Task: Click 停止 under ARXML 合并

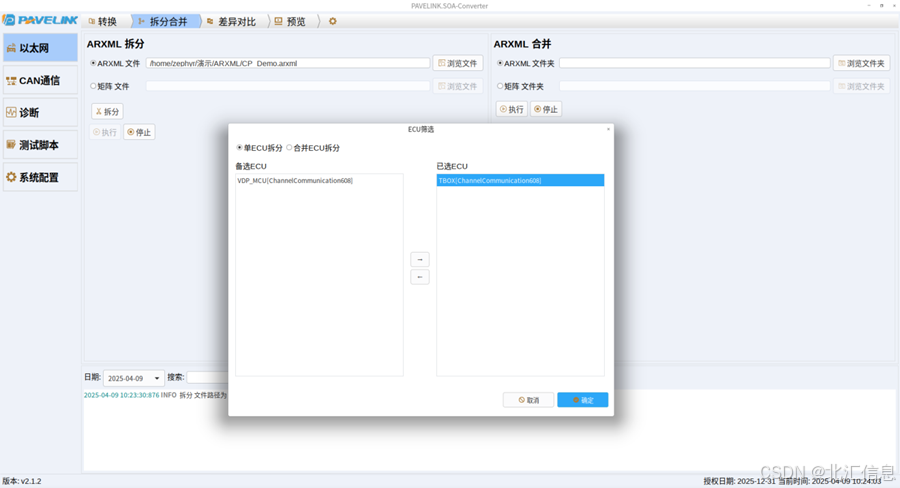Action: pos(545,109)
